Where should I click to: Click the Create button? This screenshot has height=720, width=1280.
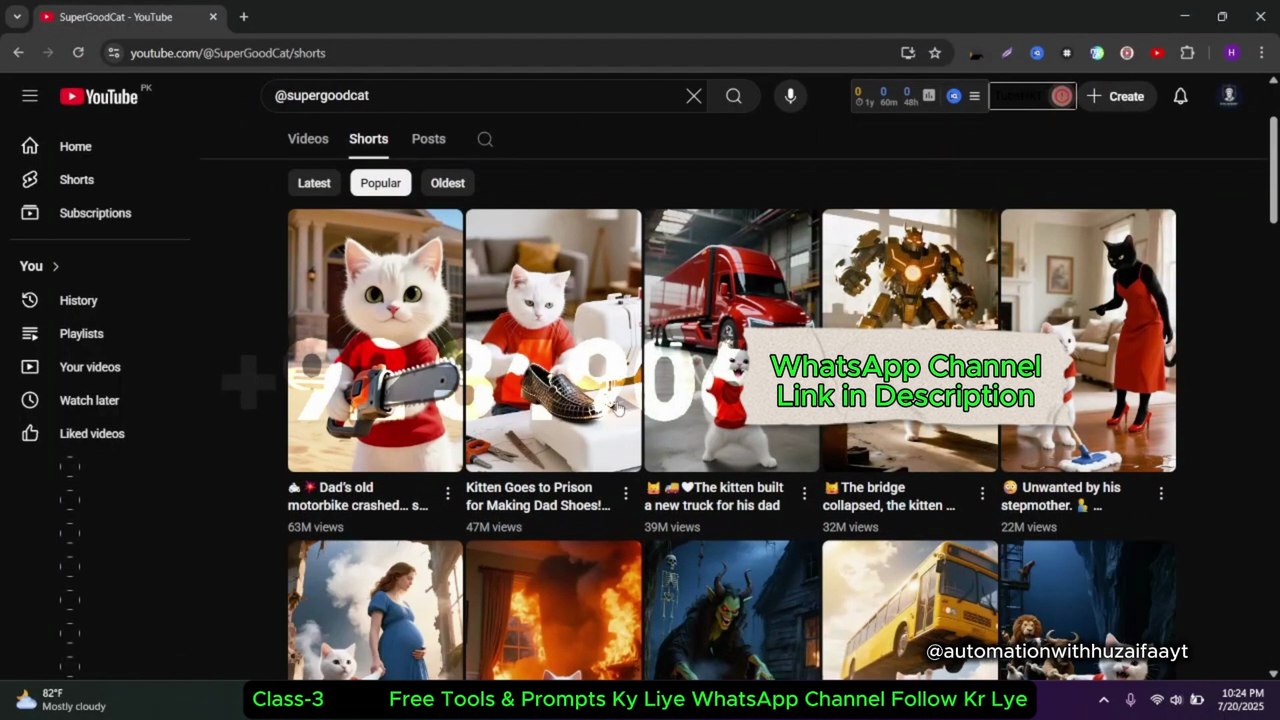coord(1115,96)
